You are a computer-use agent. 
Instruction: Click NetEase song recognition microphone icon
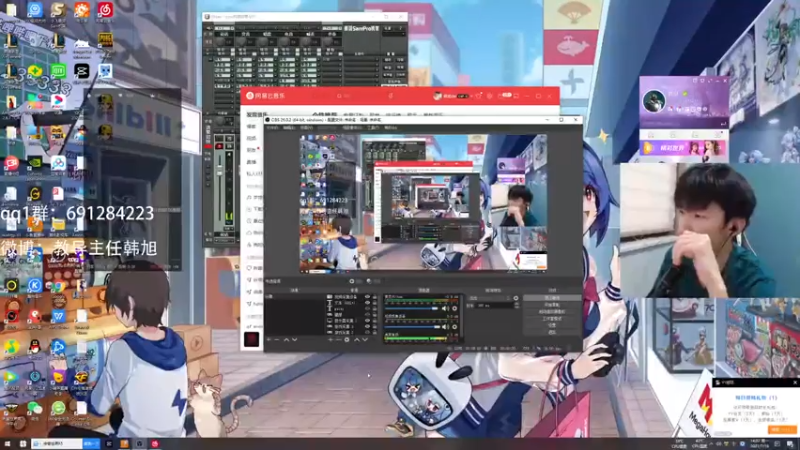coord(391,95)
